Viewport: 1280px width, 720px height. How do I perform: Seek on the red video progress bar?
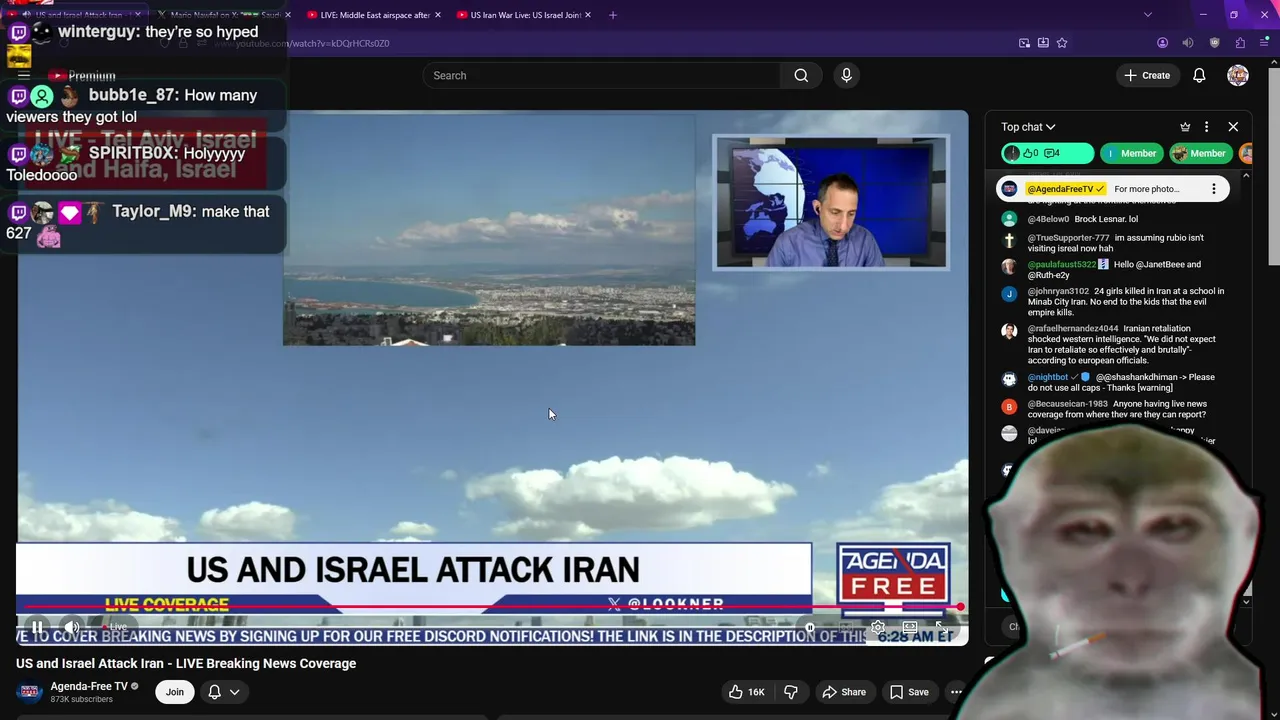(492, 607)
